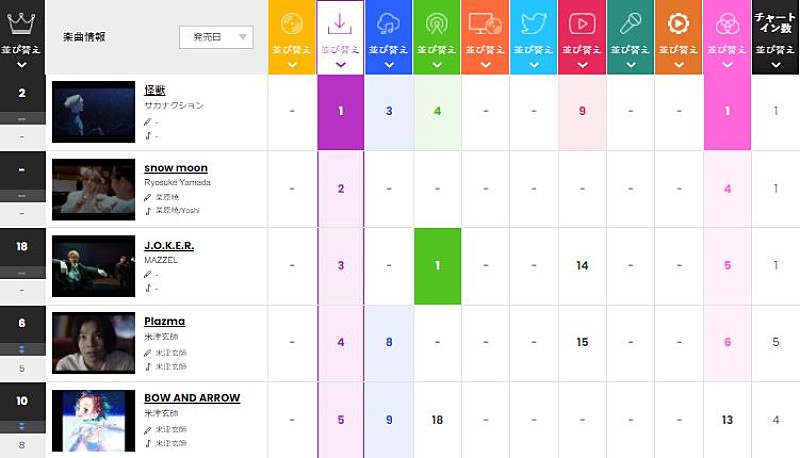Open the 怪獣 song link
800x458 pixels.
pos(154,91)
